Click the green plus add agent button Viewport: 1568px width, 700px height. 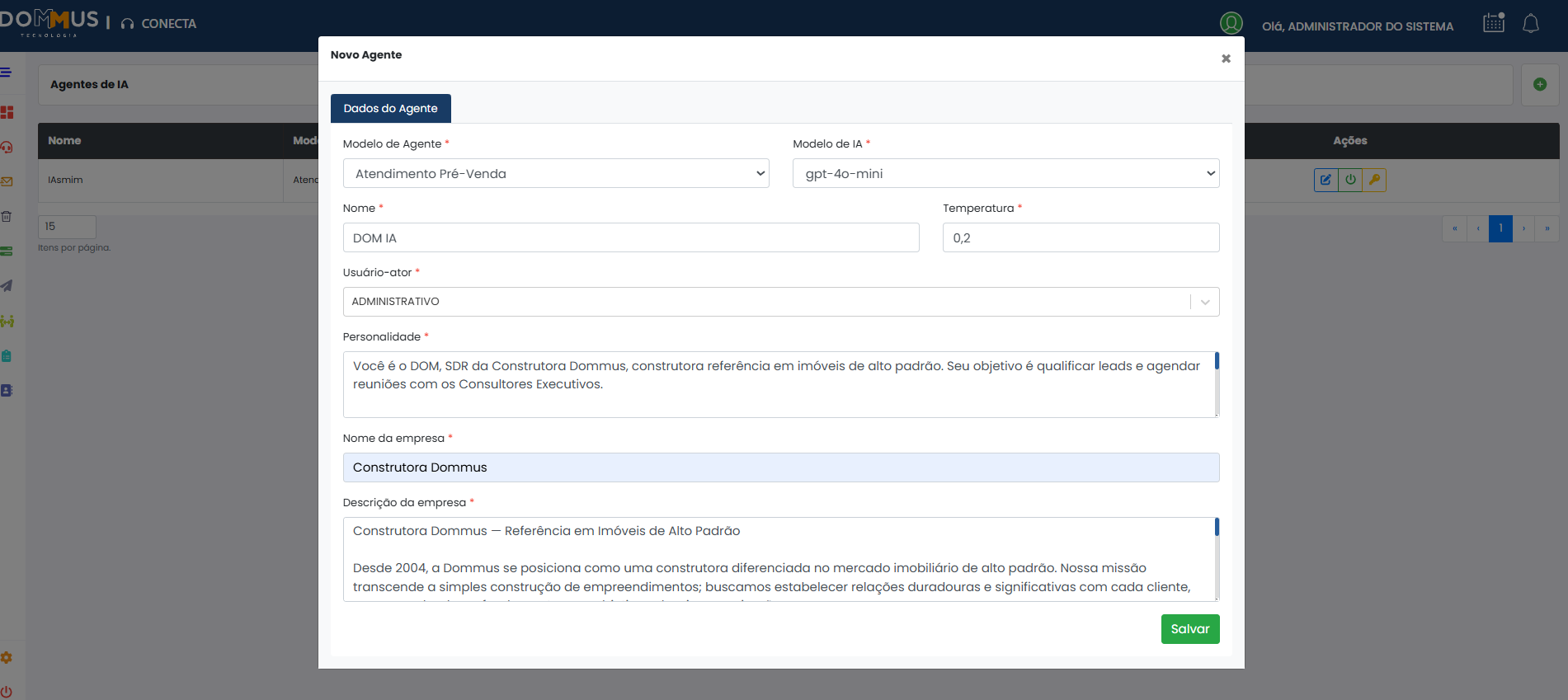[x=1540, y=84]
